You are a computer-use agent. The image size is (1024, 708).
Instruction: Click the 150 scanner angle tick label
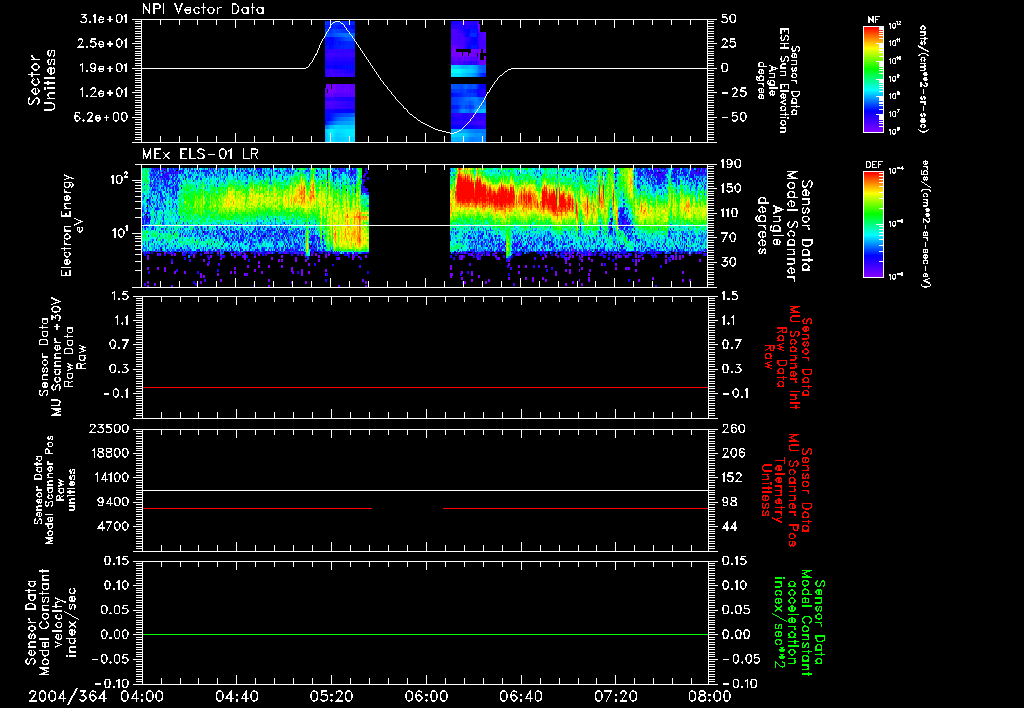pos(731,189)
